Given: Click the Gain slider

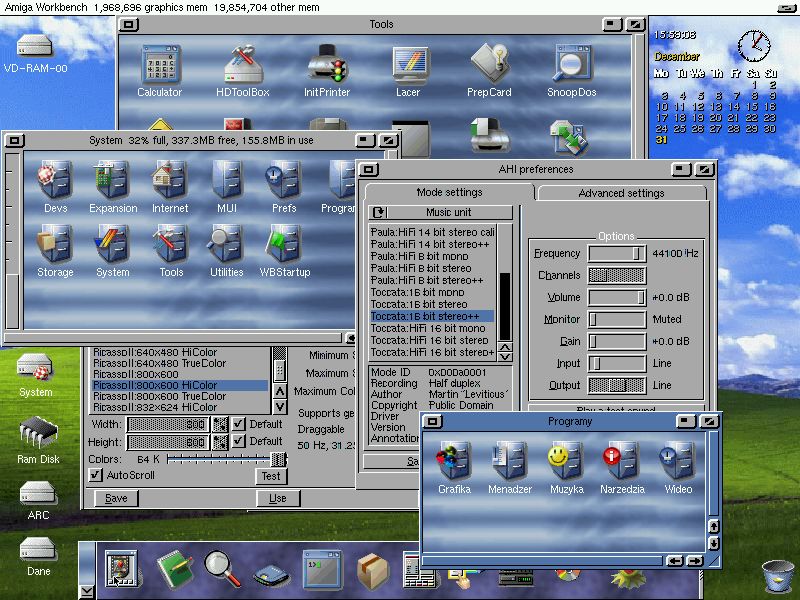Looking at the screenshot, I should coord(617,341).
